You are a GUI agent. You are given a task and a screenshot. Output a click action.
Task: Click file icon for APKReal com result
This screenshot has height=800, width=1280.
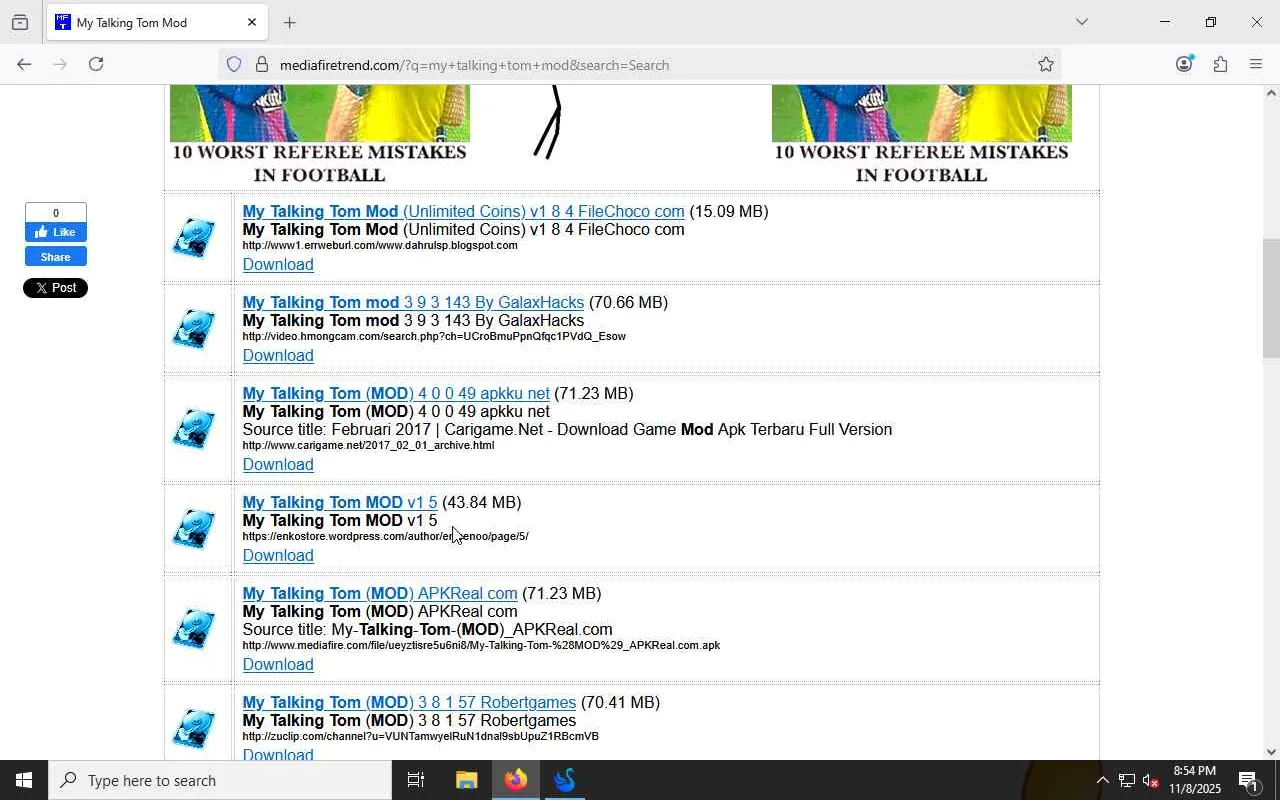[193, 629]
